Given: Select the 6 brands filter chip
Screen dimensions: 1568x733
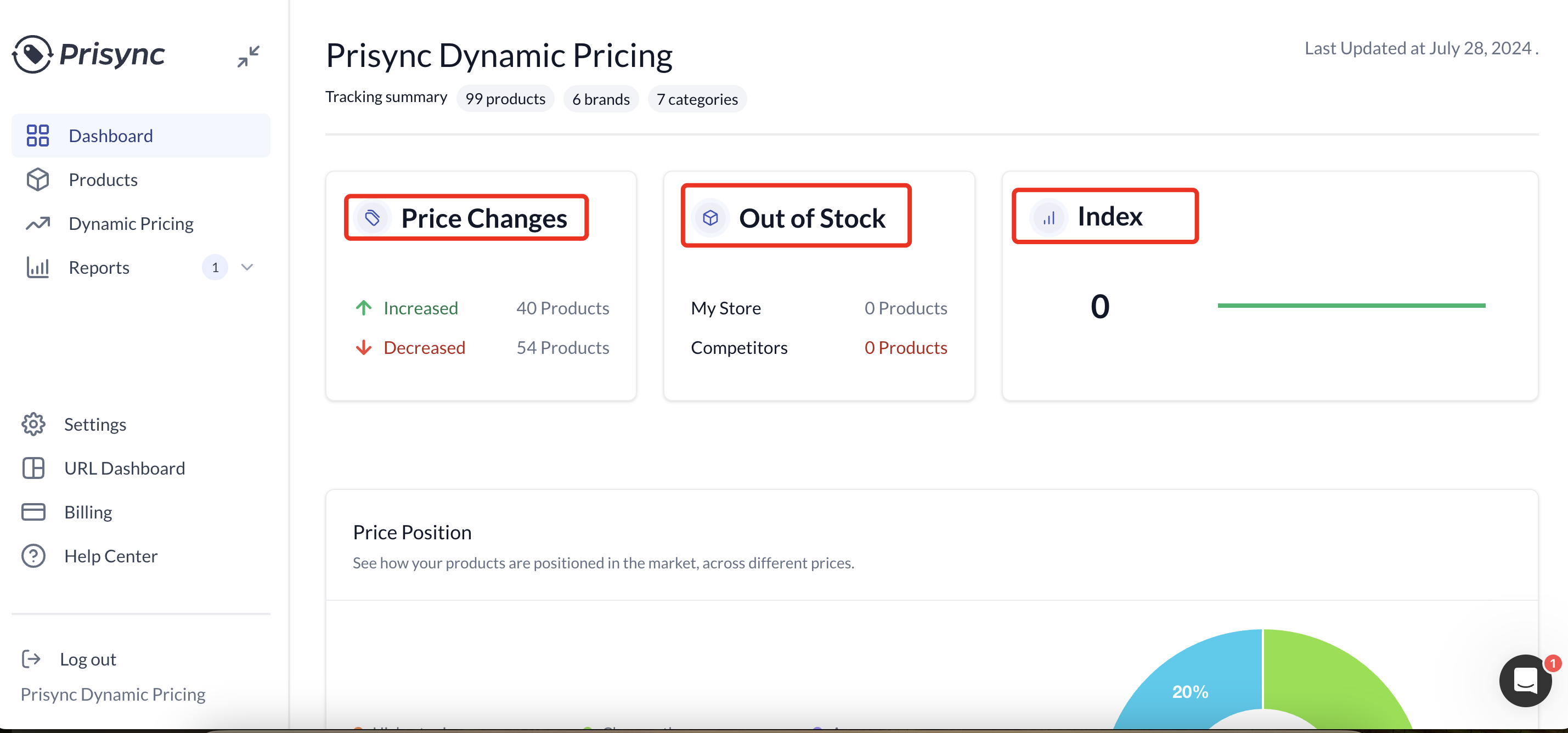Looking at the screenshot, I should click(601, 99).
